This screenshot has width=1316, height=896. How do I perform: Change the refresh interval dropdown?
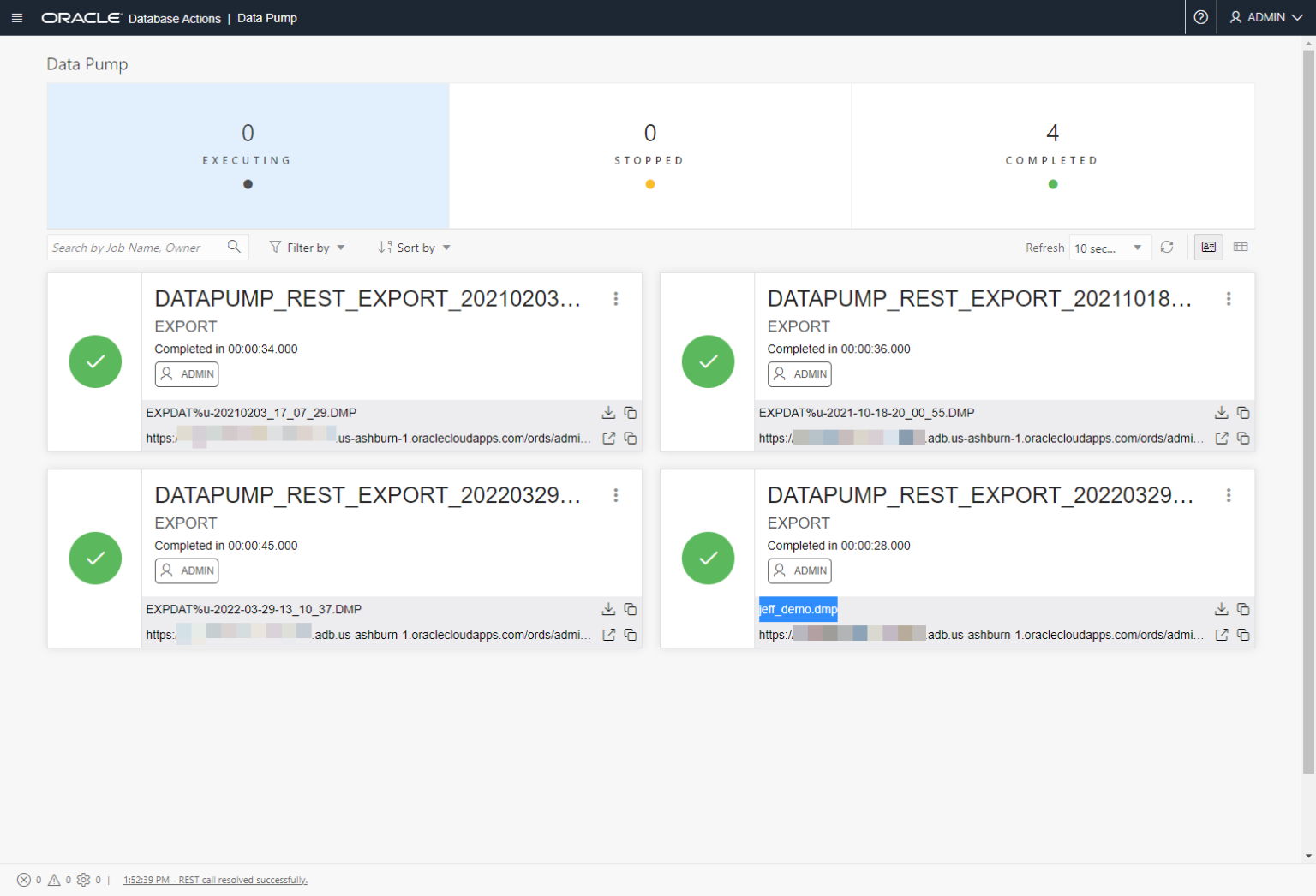[x=1110, y=247]
